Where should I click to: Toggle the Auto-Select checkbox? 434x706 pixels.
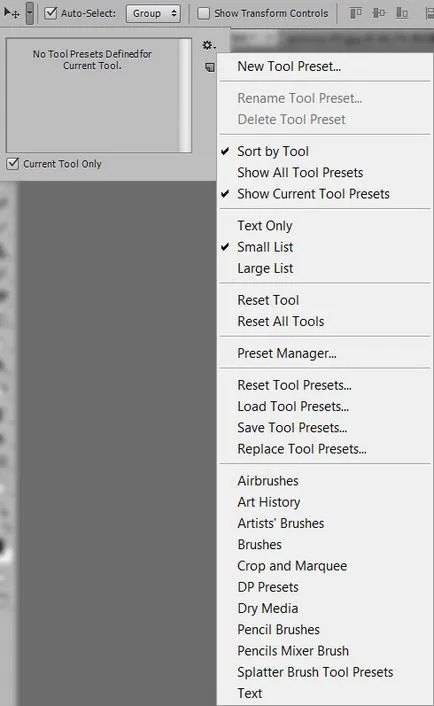51,13
